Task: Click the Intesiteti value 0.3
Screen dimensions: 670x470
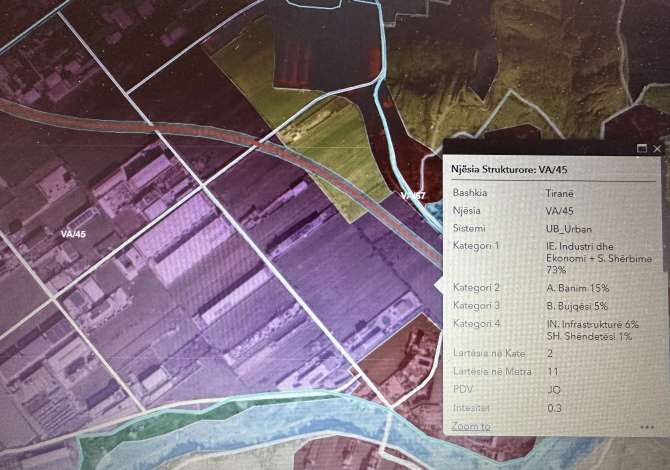Action: [554, 408]
